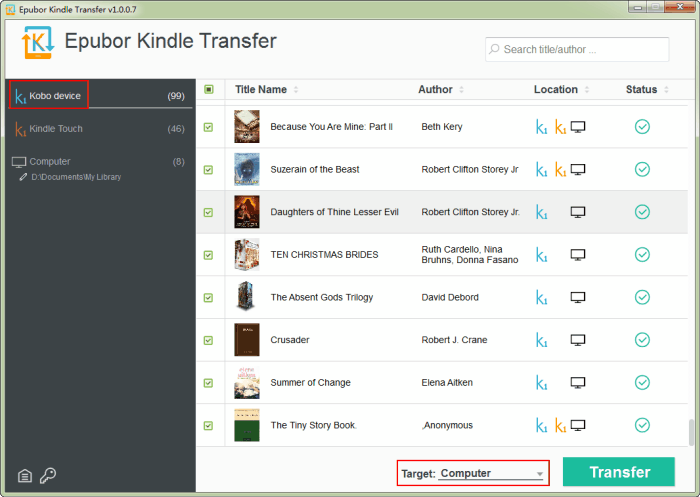Click Suzerain of the Beast cover thumbnail
Viewport: 700px width, 497px height.
(x=247, y=170)
